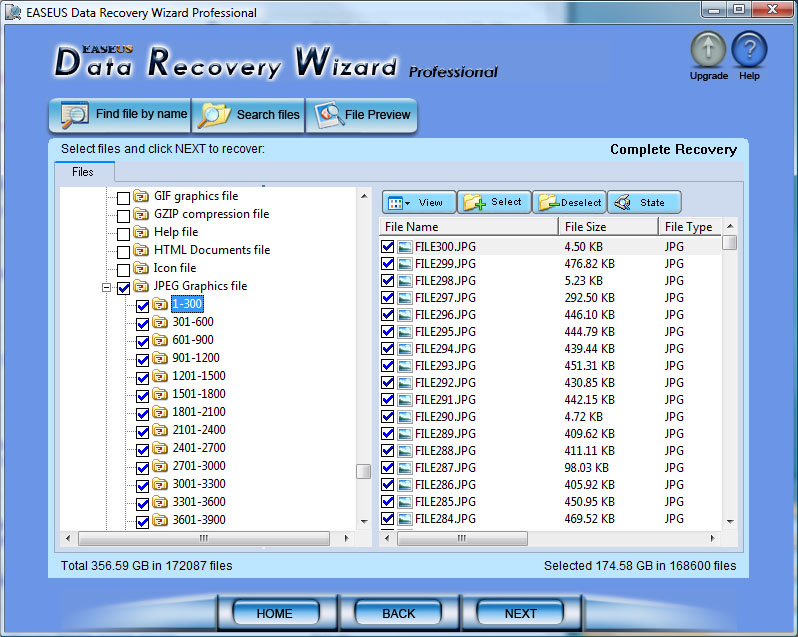Click the folder icon of HTML Documents file
The width and height of the screenshot is (798, 637).
[x=141, y=250]
